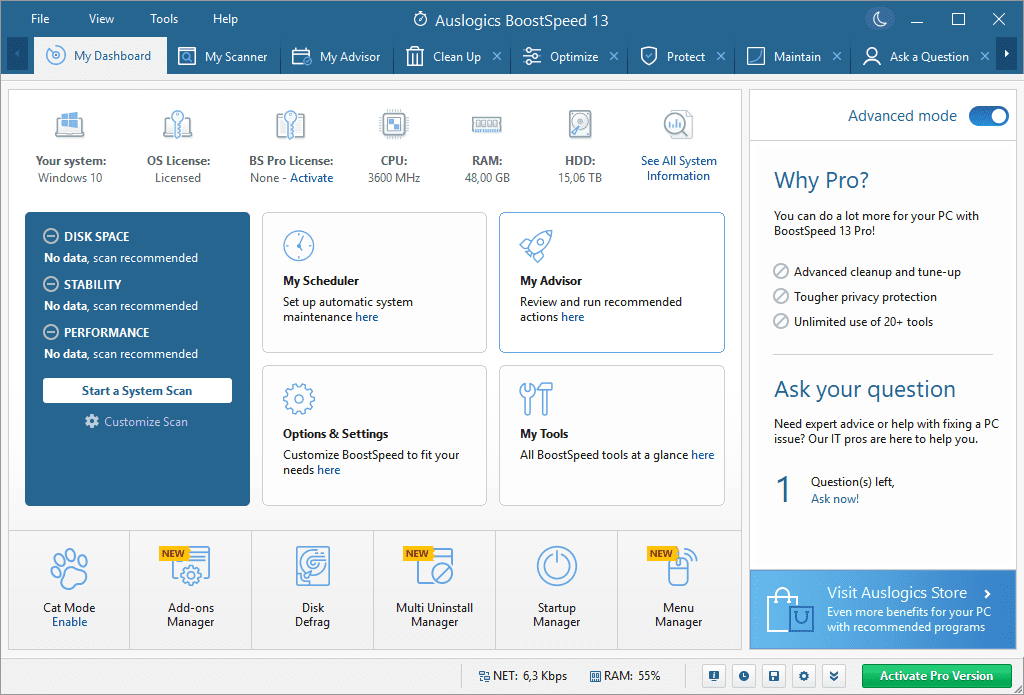This screenshot has height=695, width=1024.
Task: Show next tabs with right arrow
Action: pos(1006,55)
